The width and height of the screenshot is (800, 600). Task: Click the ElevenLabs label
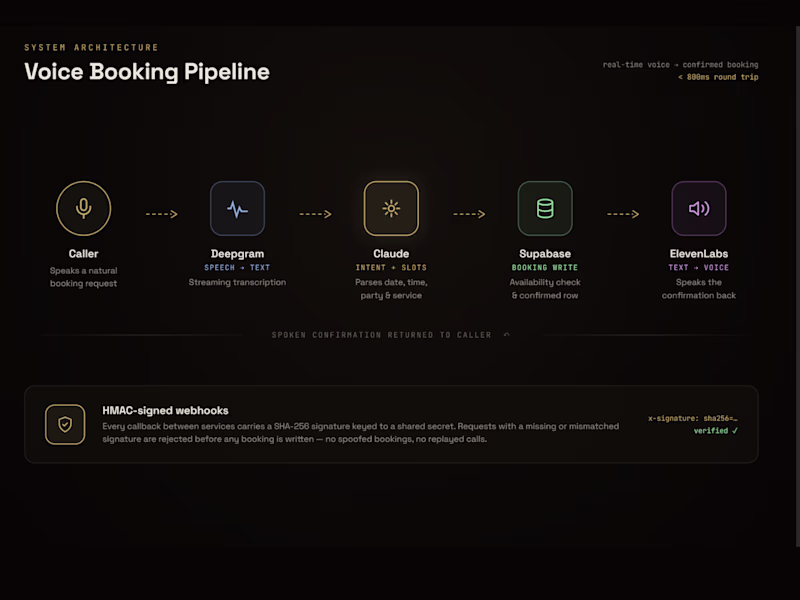pyautogui.click(x=699, y=254)
